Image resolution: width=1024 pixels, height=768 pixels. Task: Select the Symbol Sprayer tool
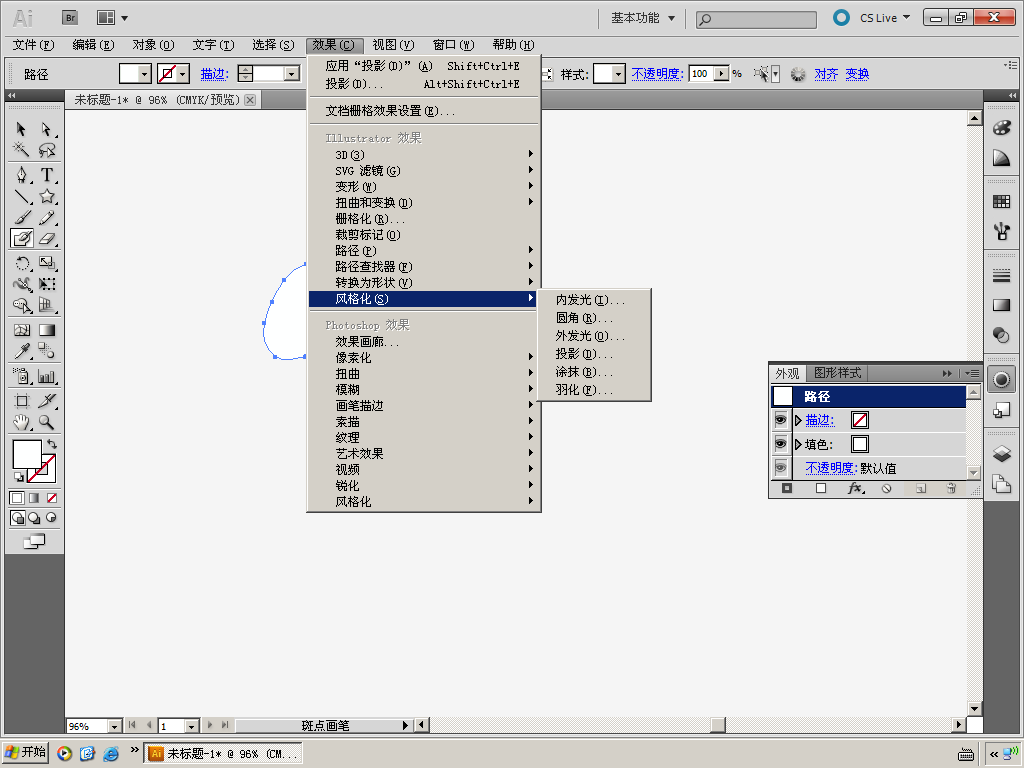tap(21, 376)
